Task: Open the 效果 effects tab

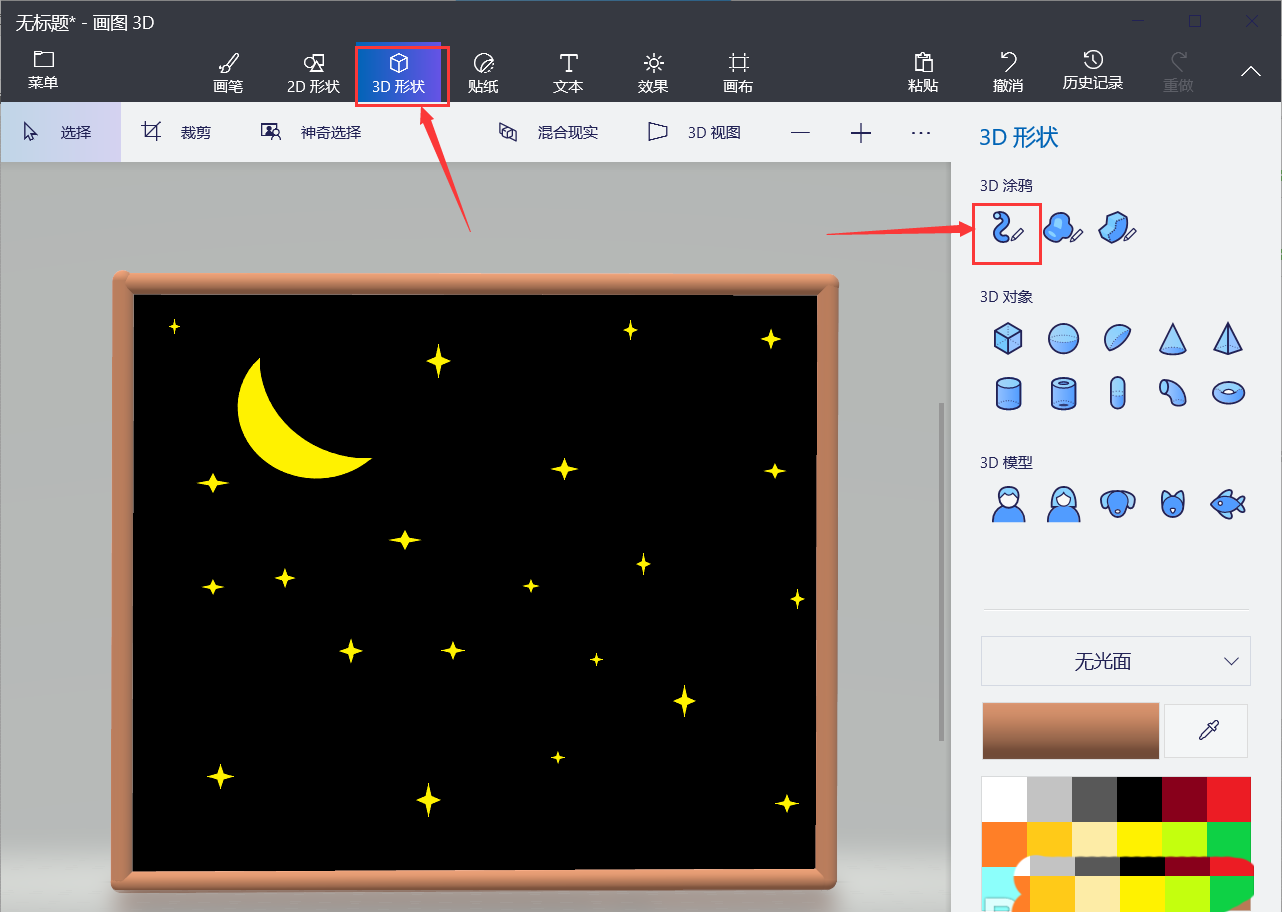Action: point(653,73)
